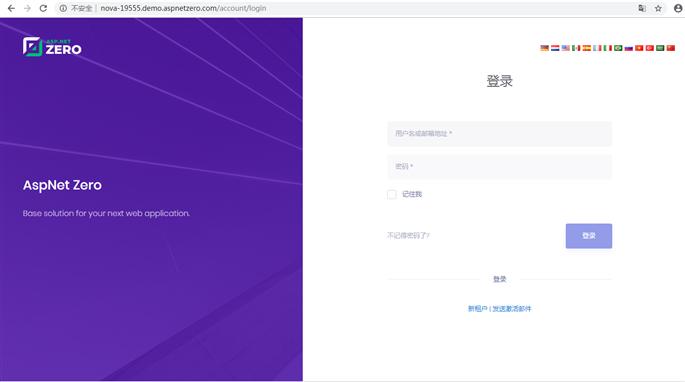
Task: Switch to Chinese via the China flag
Action: pos(671,48)
